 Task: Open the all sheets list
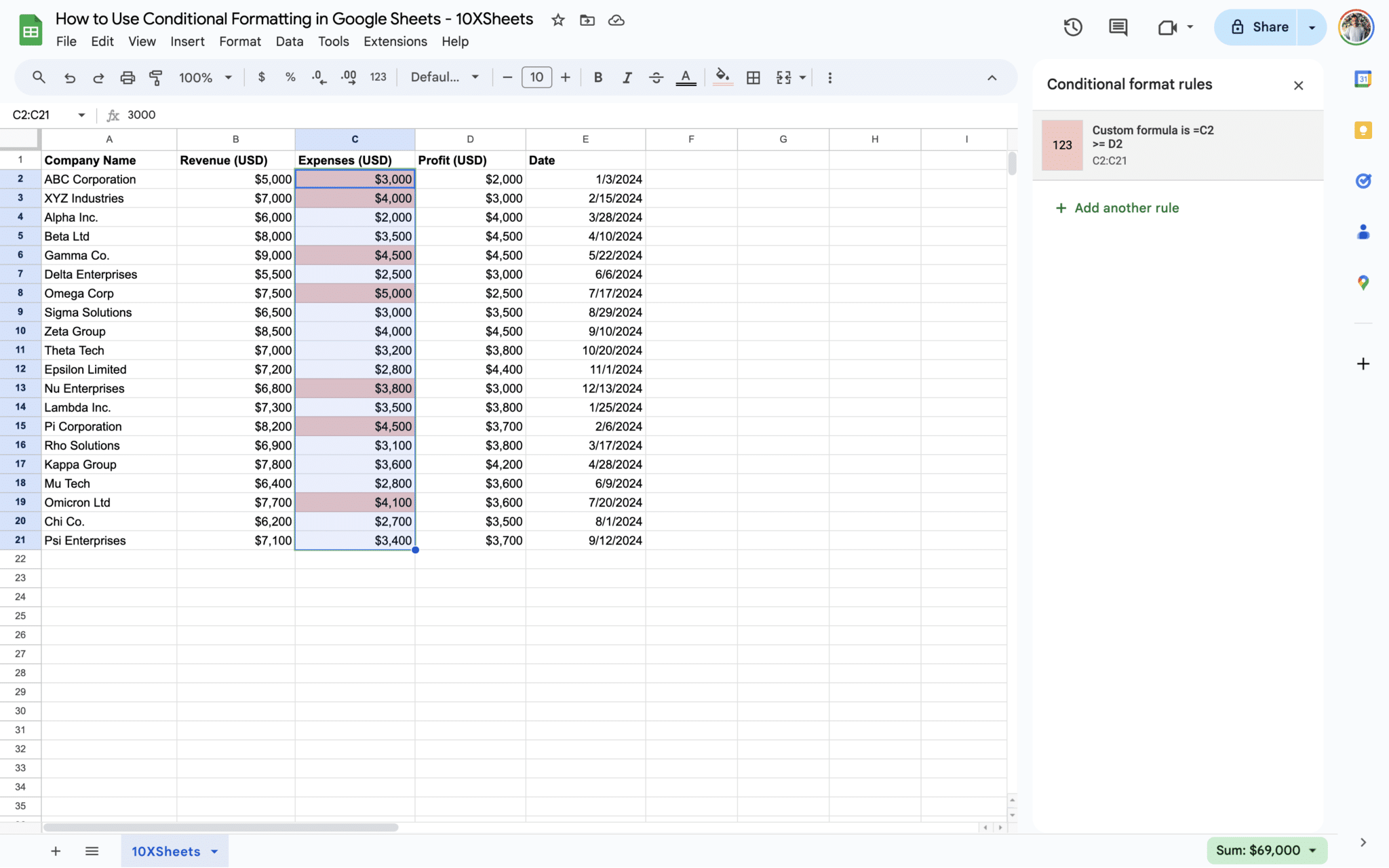92,851
